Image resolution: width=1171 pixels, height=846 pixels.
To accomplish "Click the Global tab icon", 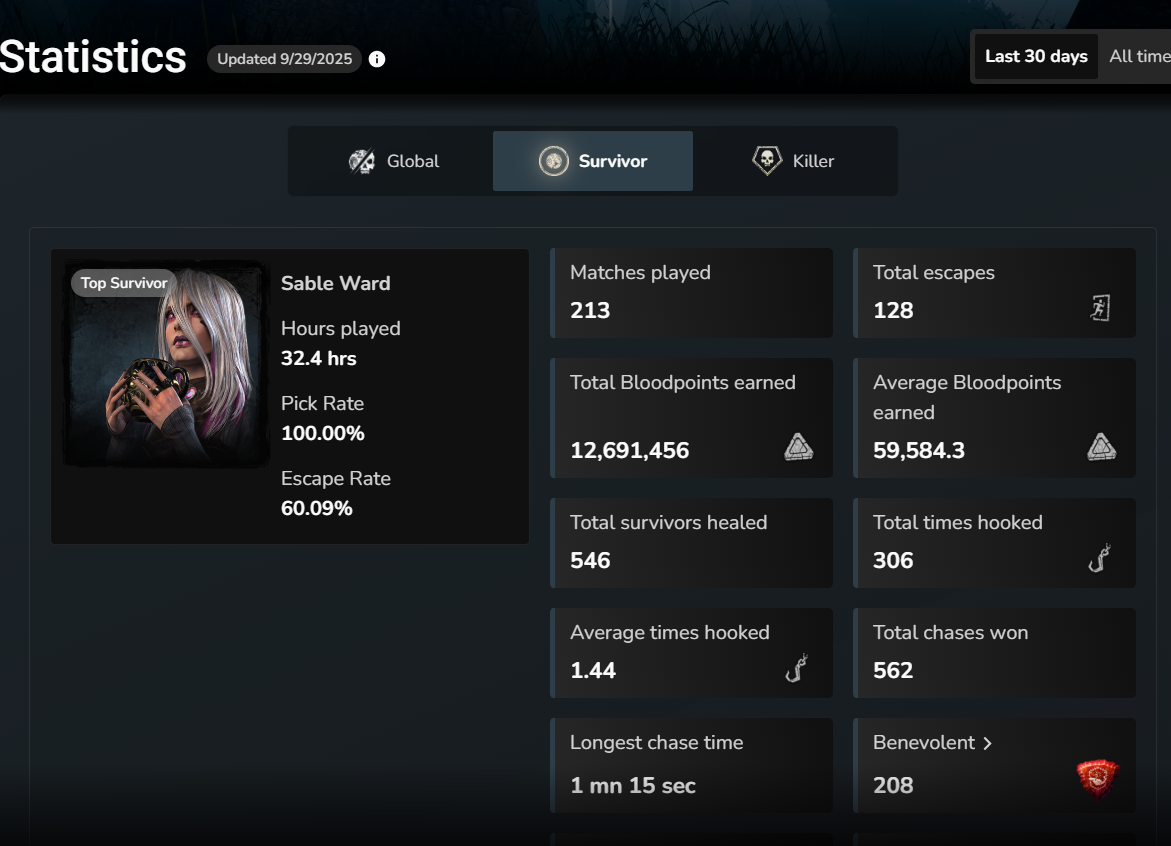I will pyautogui.click(x=362, y=161).
